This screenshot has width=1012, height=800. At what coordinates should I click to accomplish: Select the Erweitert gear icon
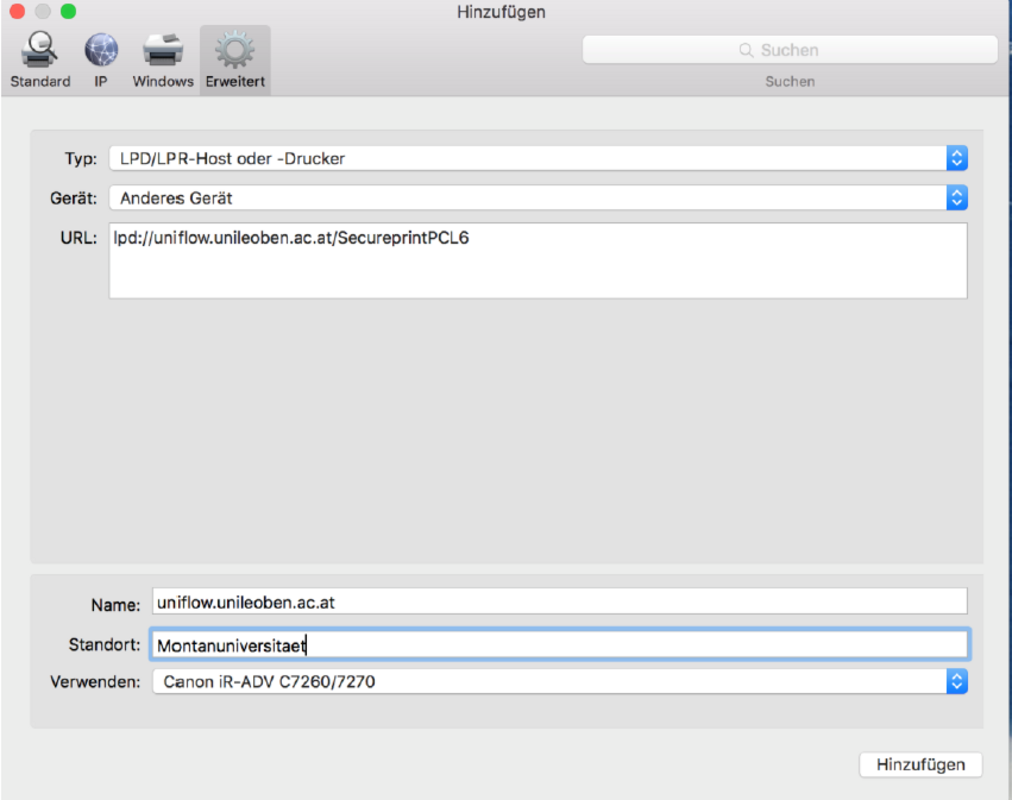pos(235,49)
